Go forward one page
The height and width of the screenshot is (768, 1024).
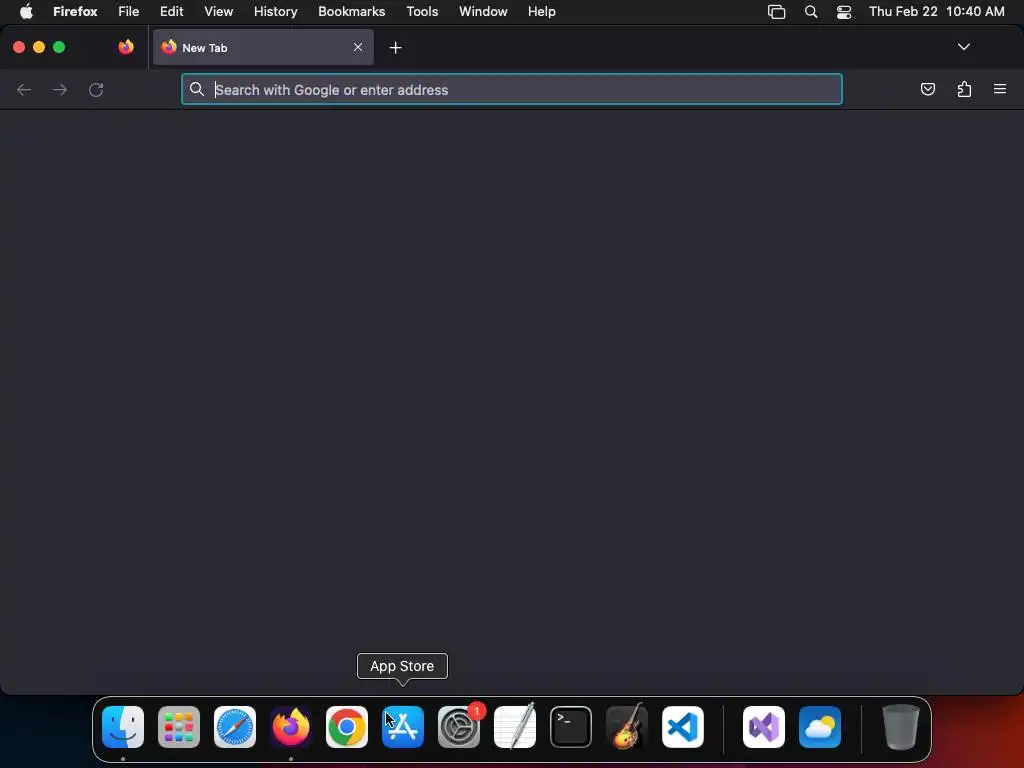tap(60, 89)
